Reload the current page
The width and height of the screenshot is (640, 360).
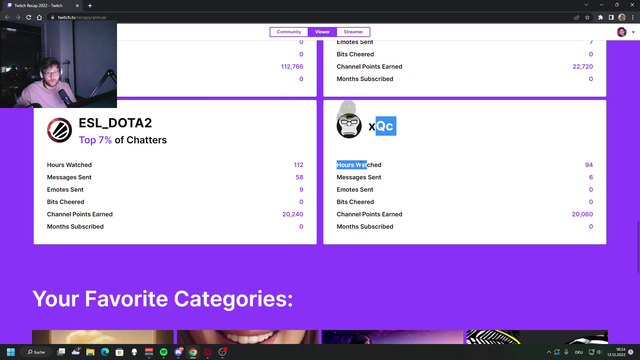pos(29,18)
